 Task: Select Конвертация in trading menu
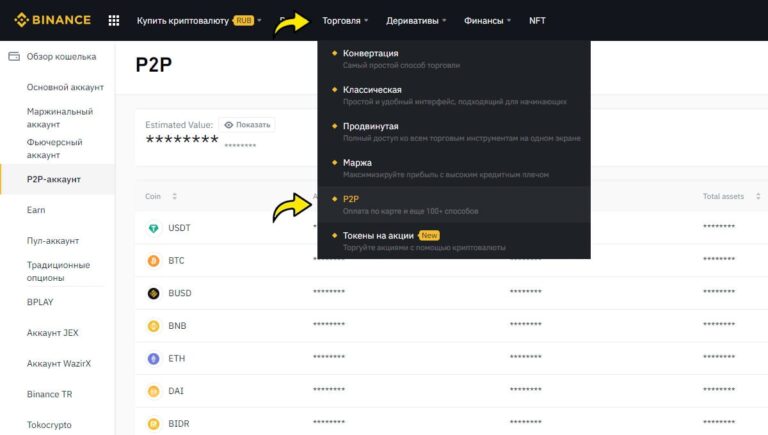pyautogui.click(x=454, y=59)
